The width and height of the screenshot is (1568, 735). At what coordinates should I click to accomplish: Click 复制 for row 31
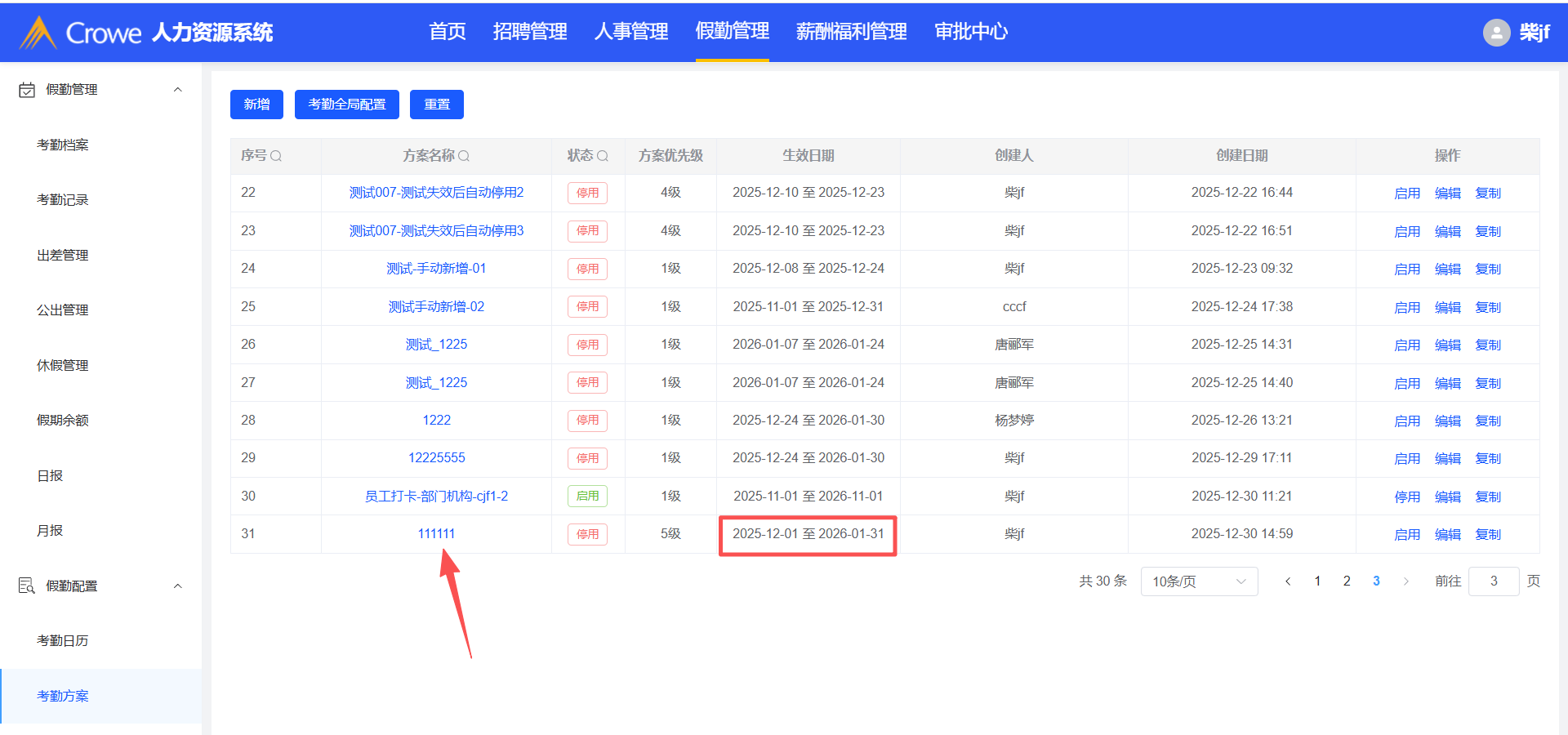point(1488,535)
